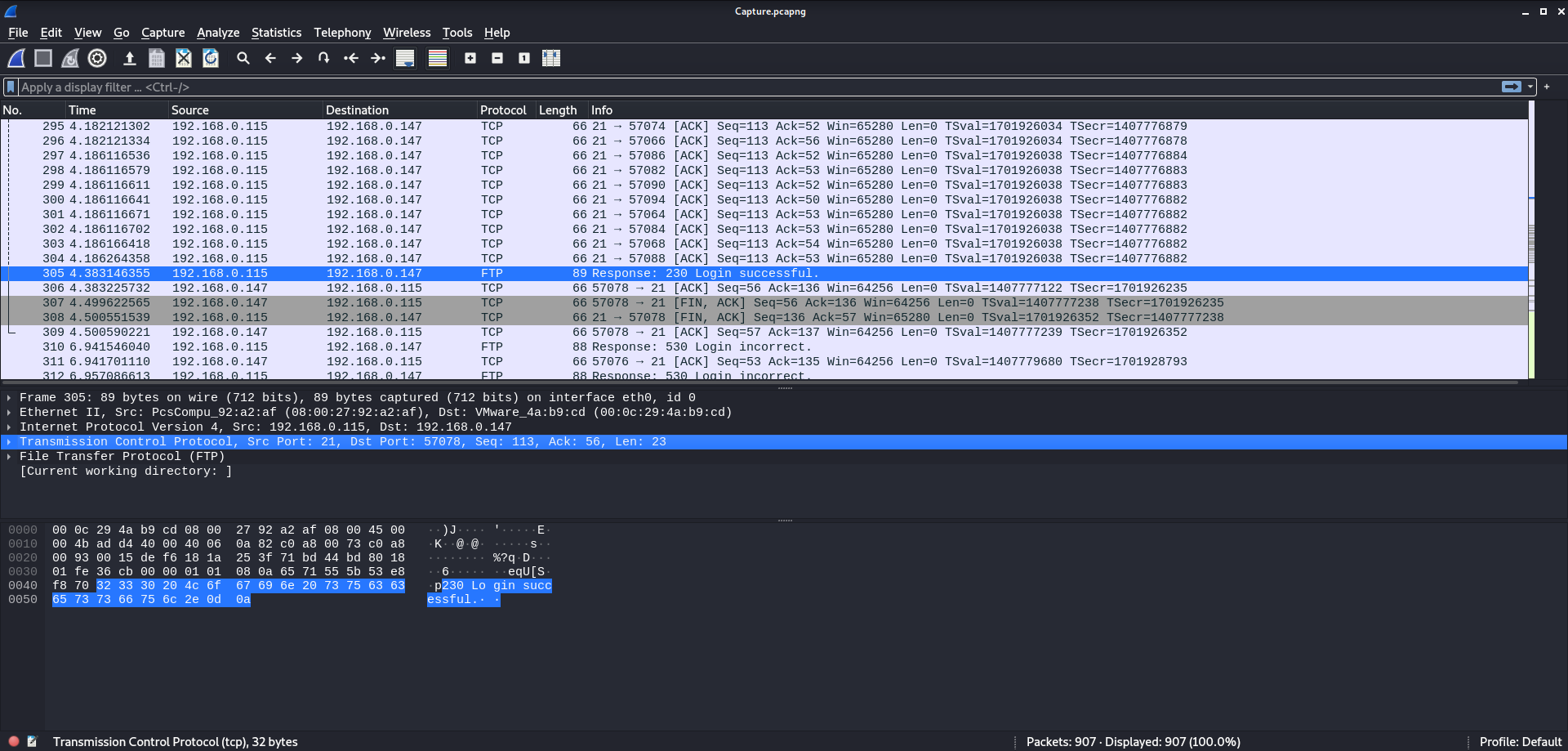Click the packet list vertical scrollbar
This screenshot has width=1568, height=751.
coord(1531,240)
